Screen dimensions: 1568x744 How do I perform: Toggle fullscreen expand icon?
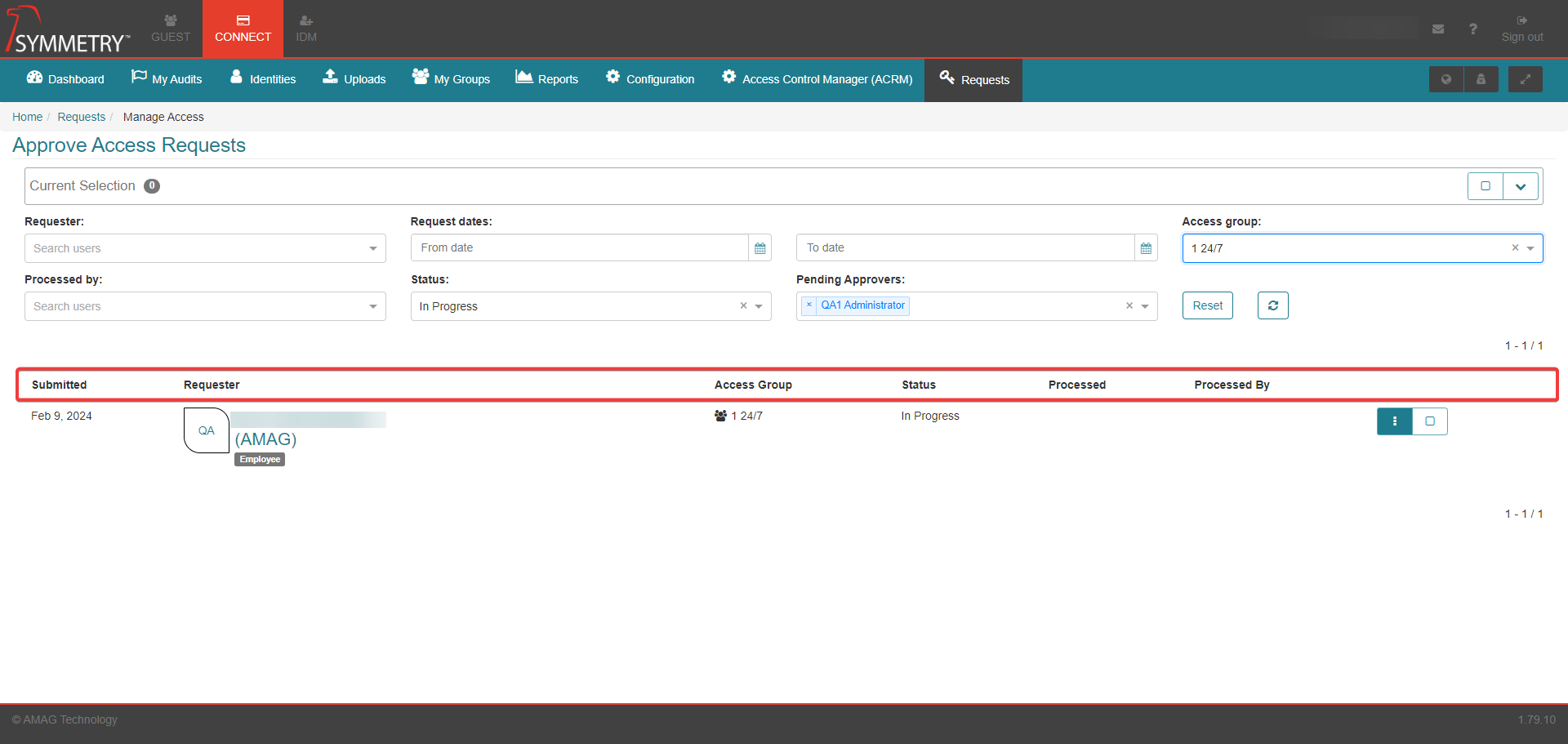[1525, 79]
